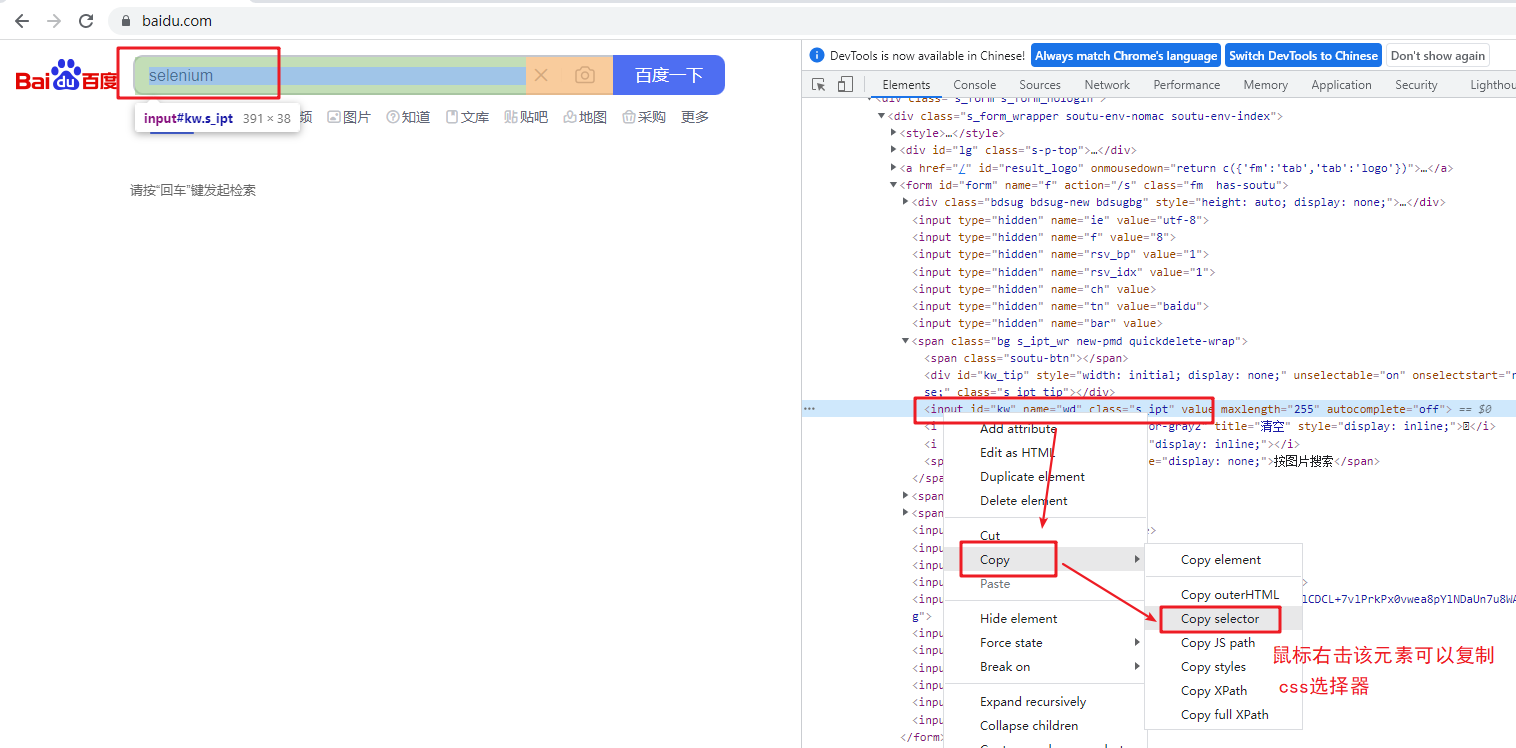Open the 知道 category
Viewport: 1516px width, 748px height.
tap(408, 117)
